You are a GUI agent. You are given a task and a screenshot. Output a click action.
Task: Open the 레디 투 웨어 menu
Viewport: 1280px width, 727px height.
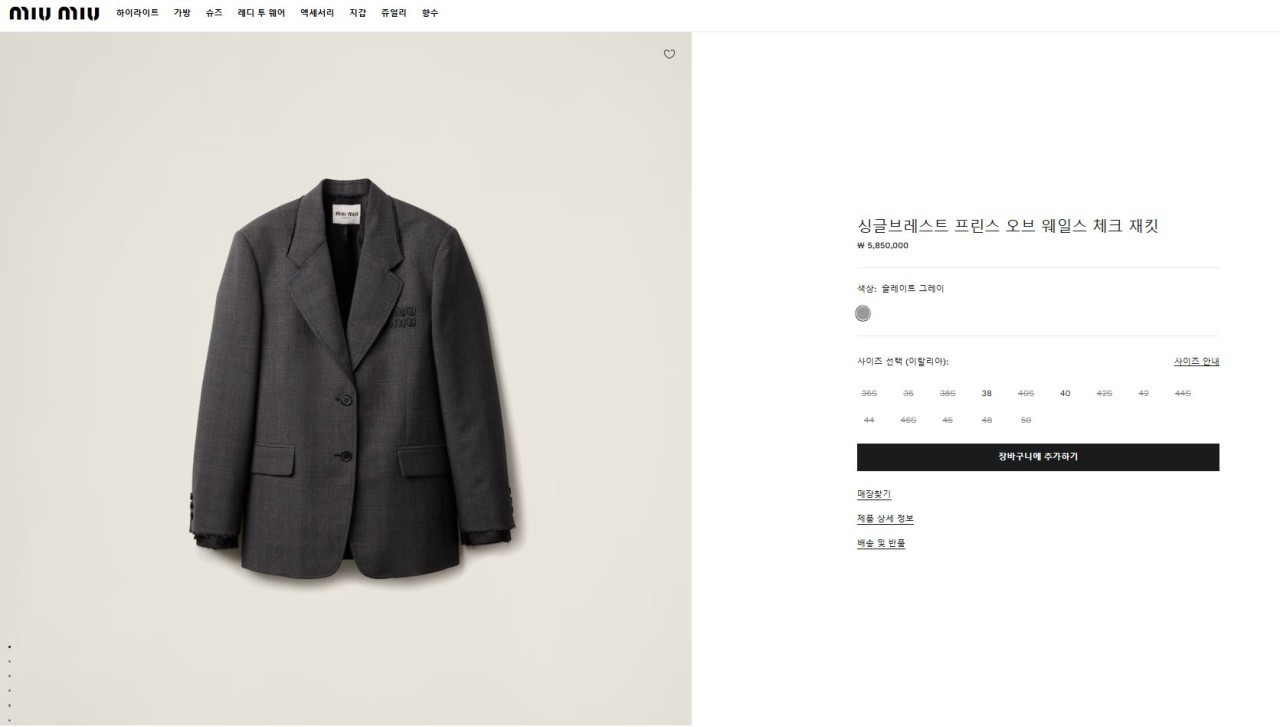(261, 13)
